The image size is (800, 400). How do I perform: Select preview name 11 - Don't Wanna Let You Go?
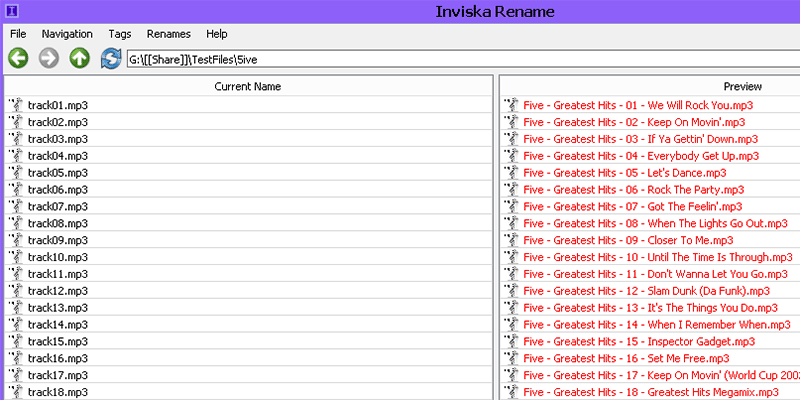tap(656, 273)
